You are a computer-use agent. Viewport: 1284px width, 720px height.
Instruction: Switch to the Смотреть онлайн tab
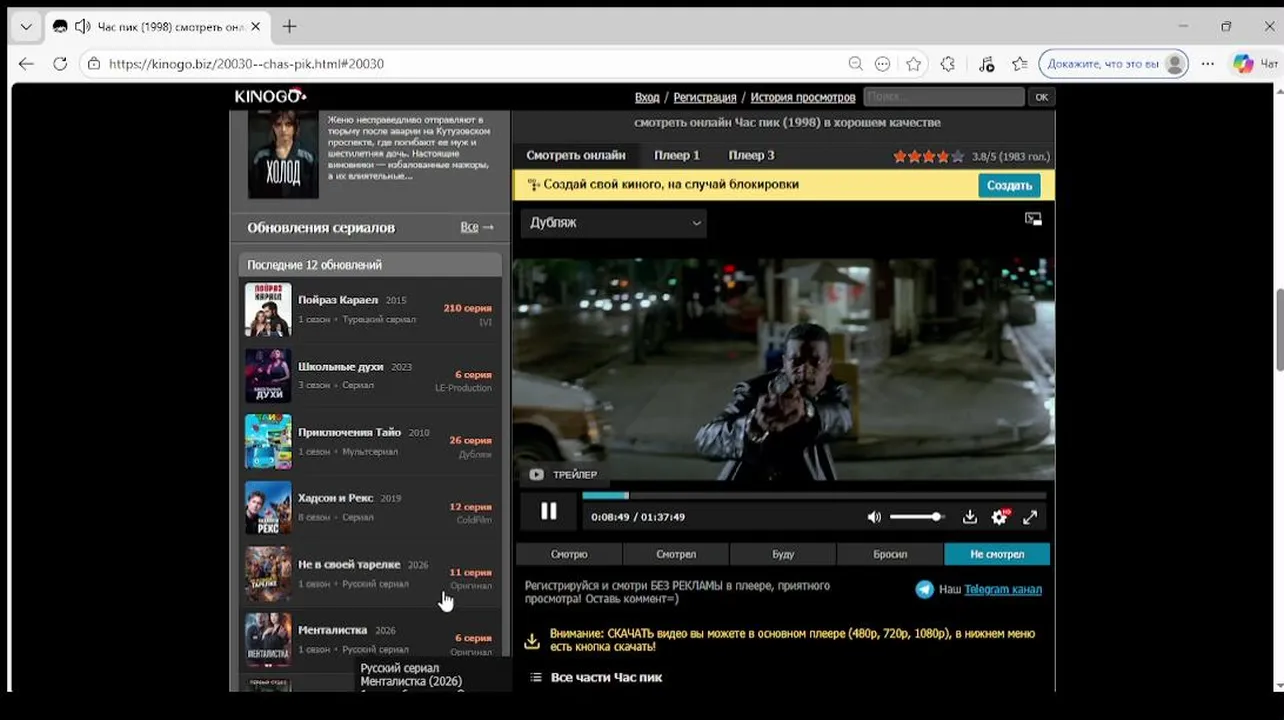[x=576, y=155]
